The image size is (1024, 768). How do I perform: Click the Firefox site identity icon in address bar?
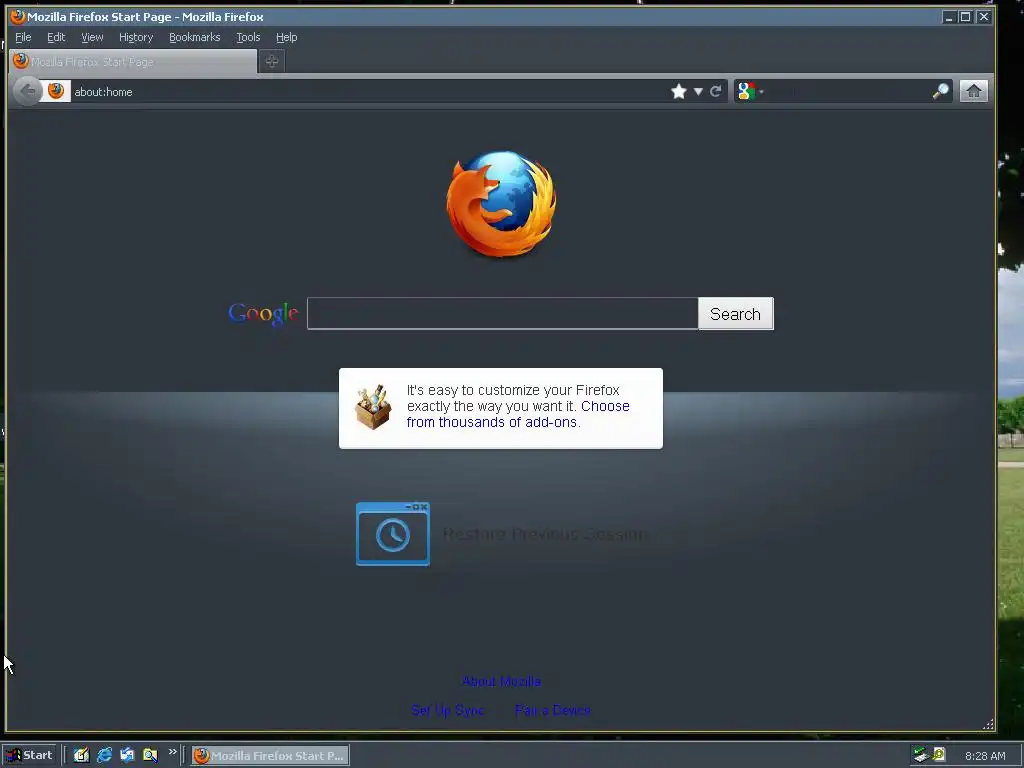pyautogui.click(x=56, y=91)
